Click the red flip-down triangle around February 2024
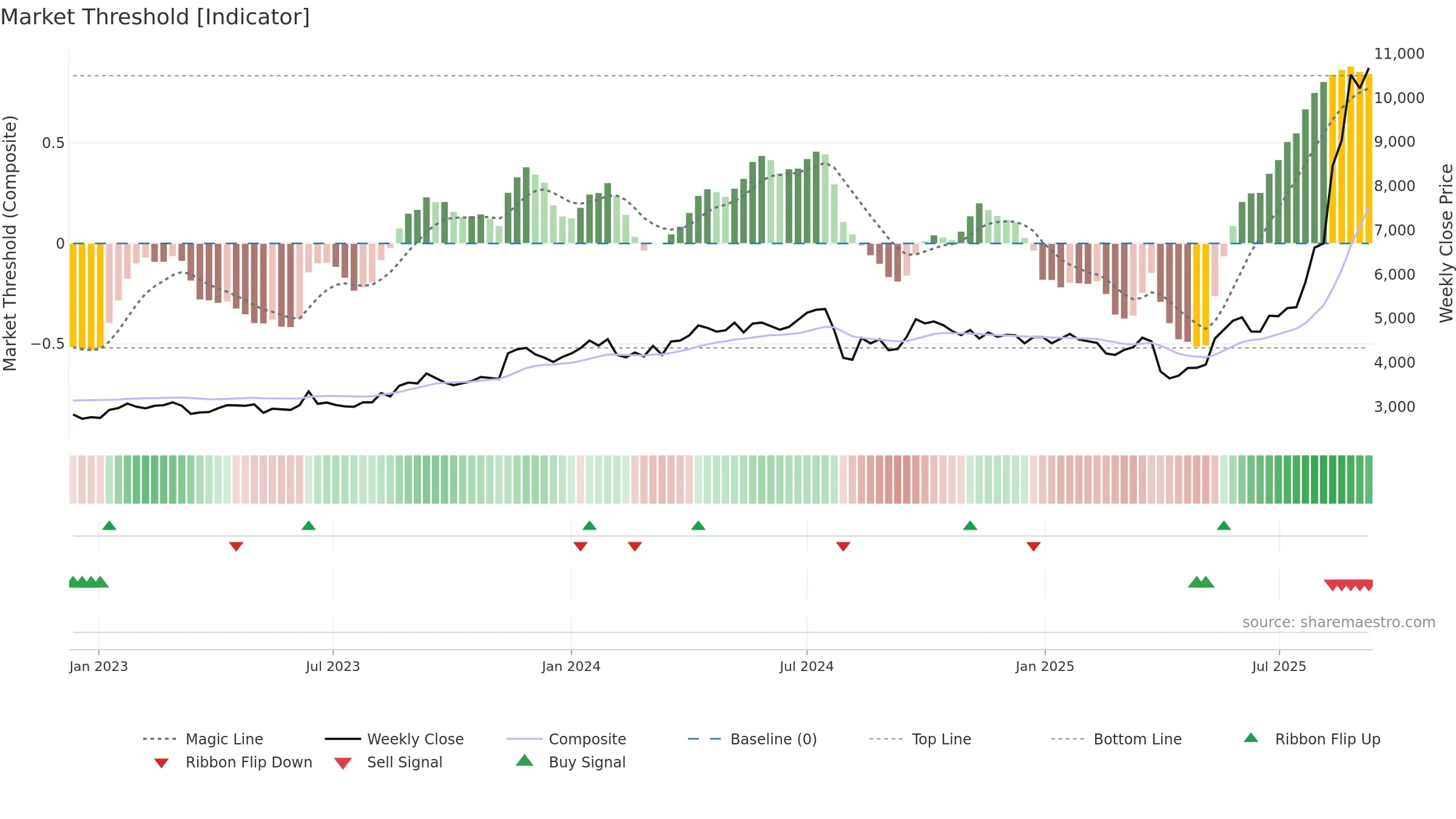Viewport: 1456px width, 819px height. point(635,547)
